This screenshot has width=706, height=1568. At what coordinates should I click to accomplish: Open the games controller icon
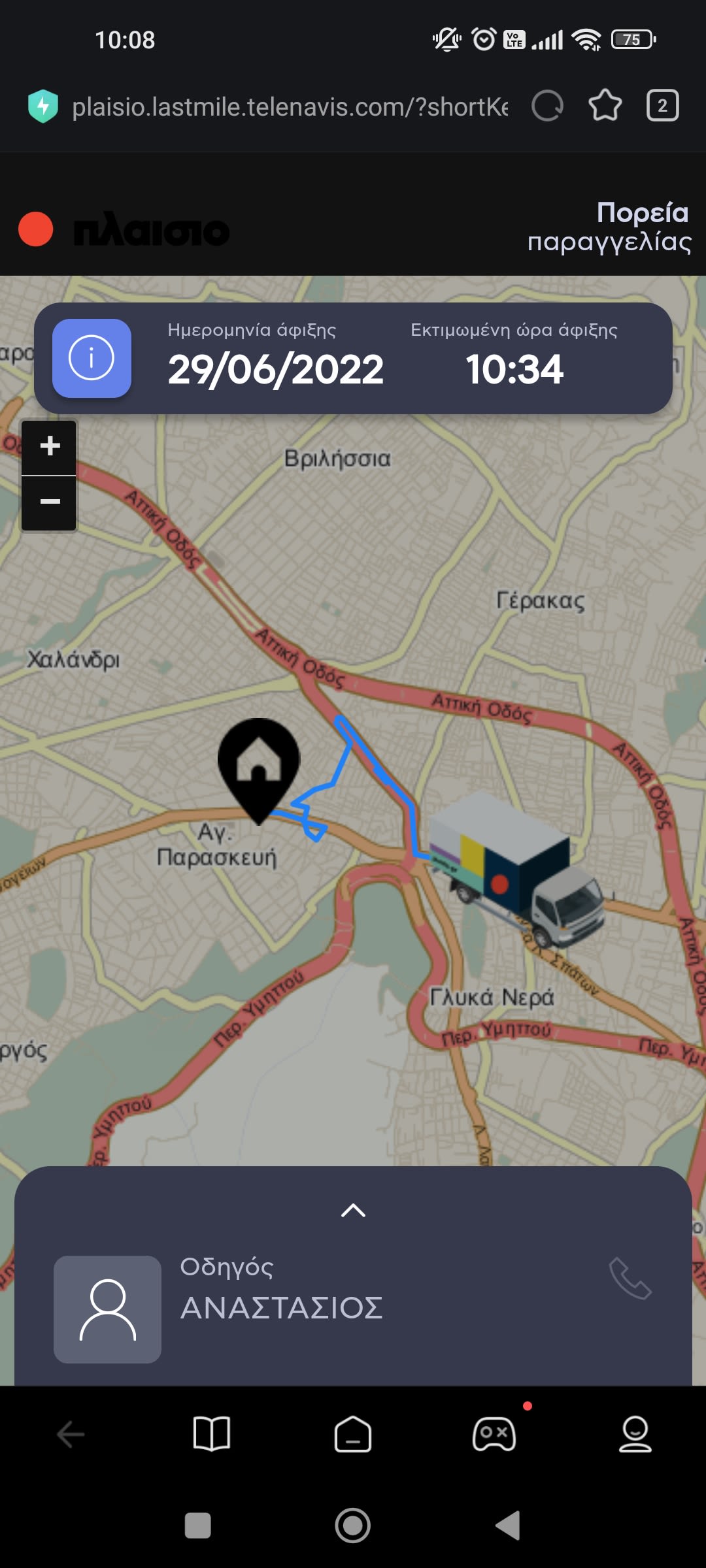pos(494,1434)
